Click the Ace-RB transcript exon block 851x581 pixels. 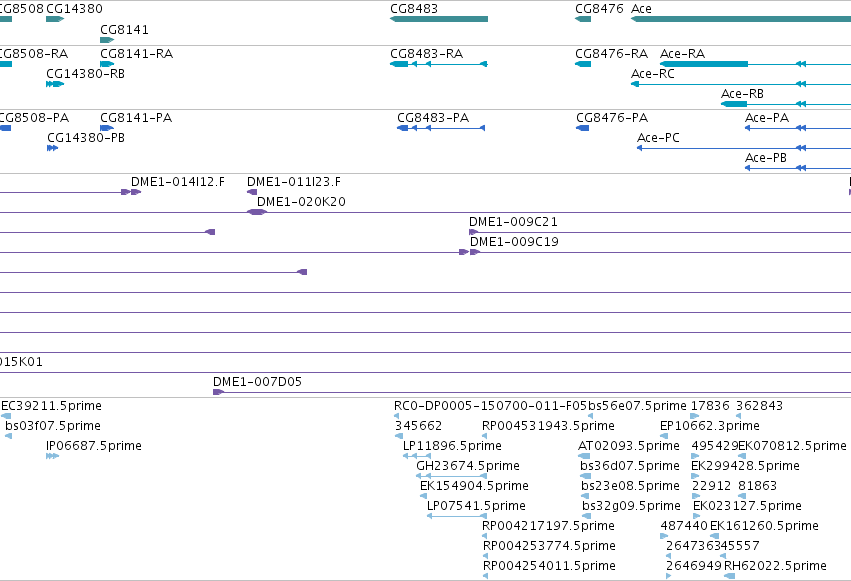(734, 104)
